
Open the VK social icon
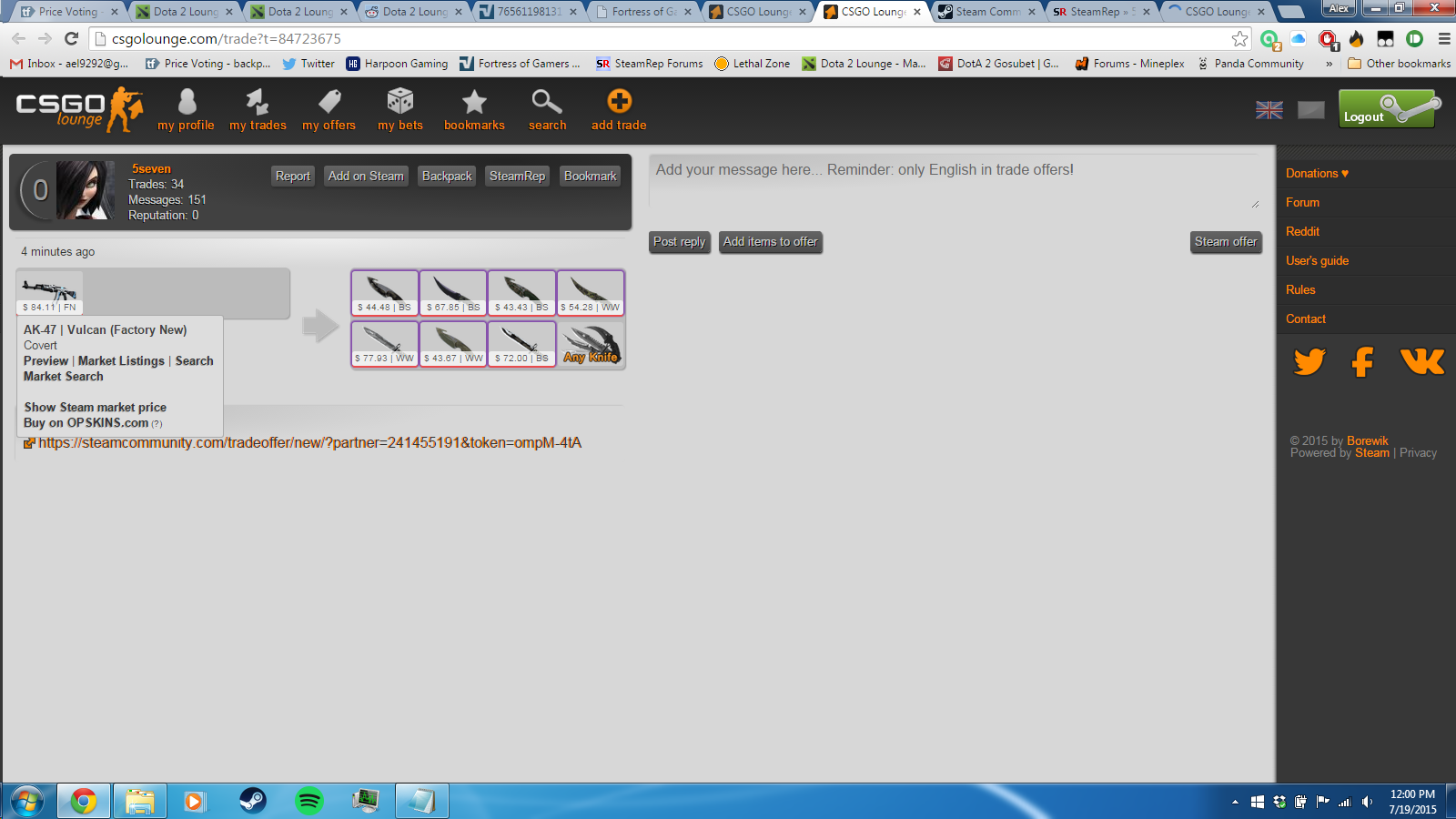1422,362
